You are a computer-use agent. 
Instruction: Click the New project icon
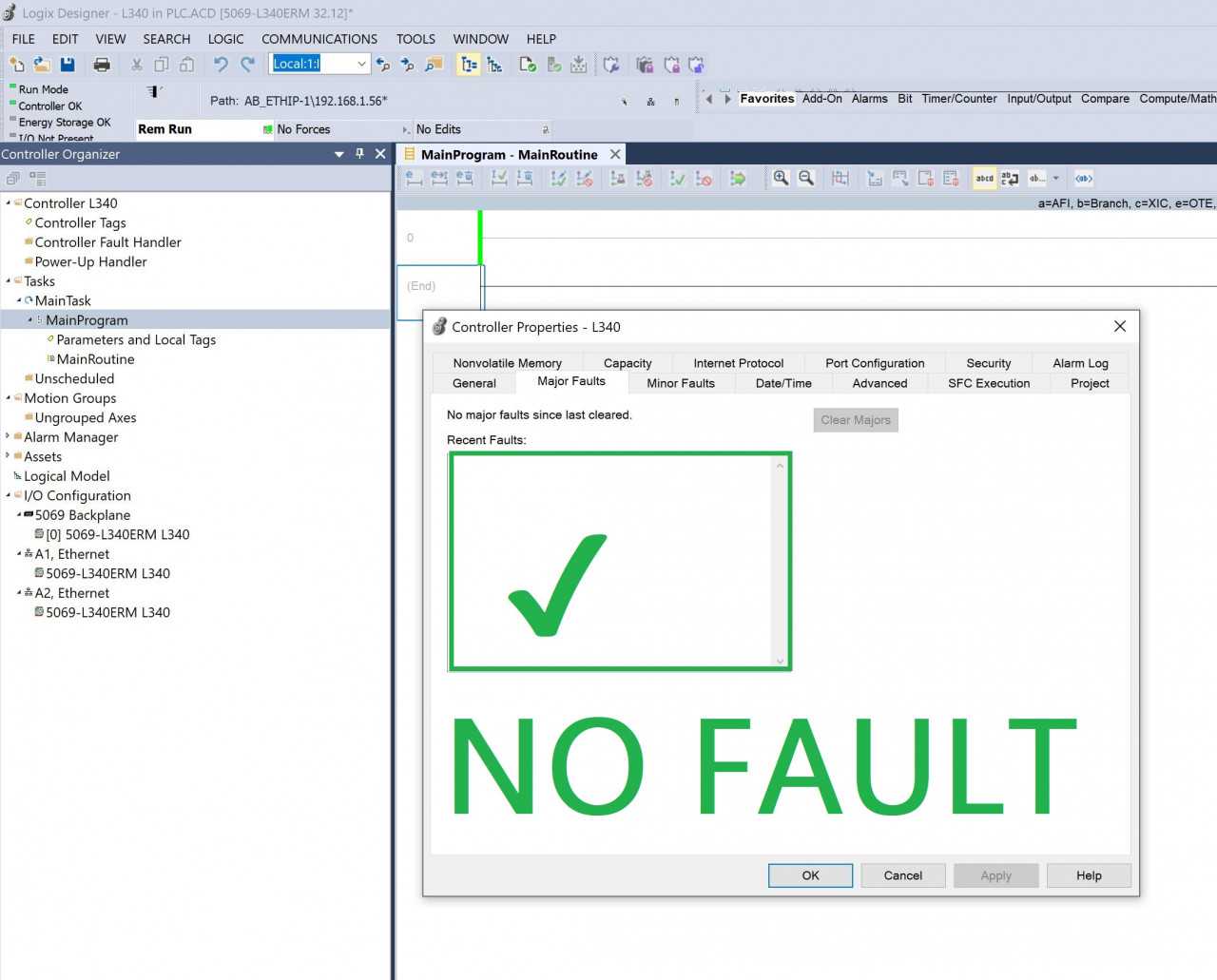[16, 65]
